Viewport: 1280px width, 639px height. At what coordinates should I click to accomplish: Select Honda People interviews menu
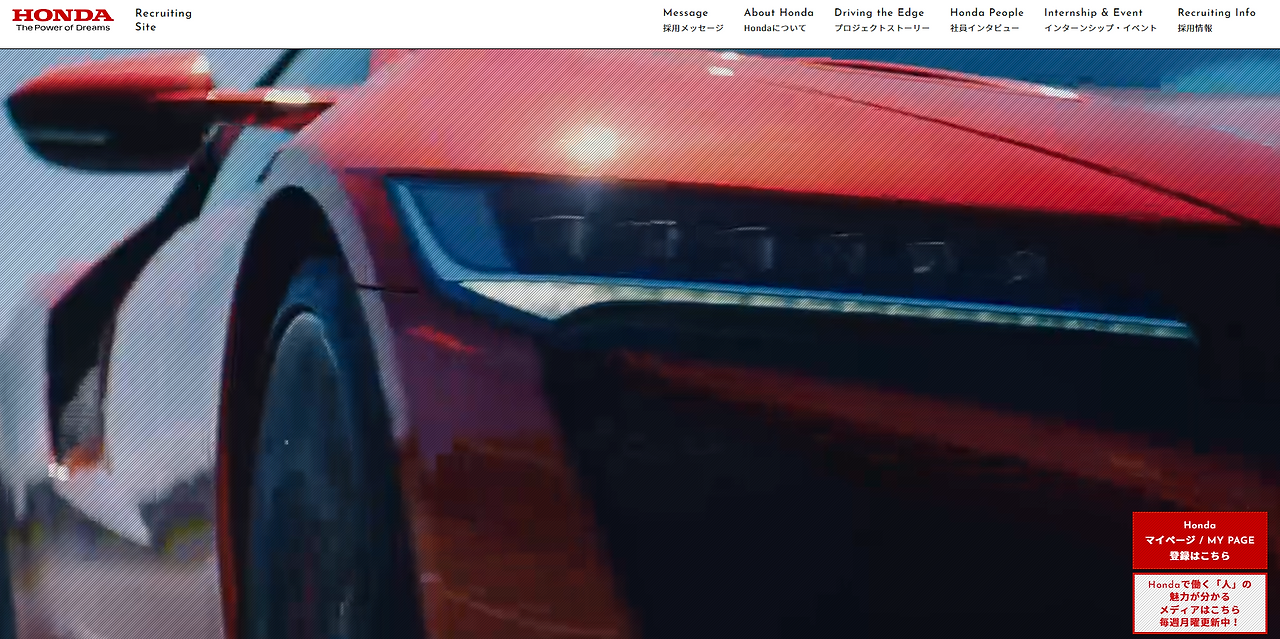point(986,20)
